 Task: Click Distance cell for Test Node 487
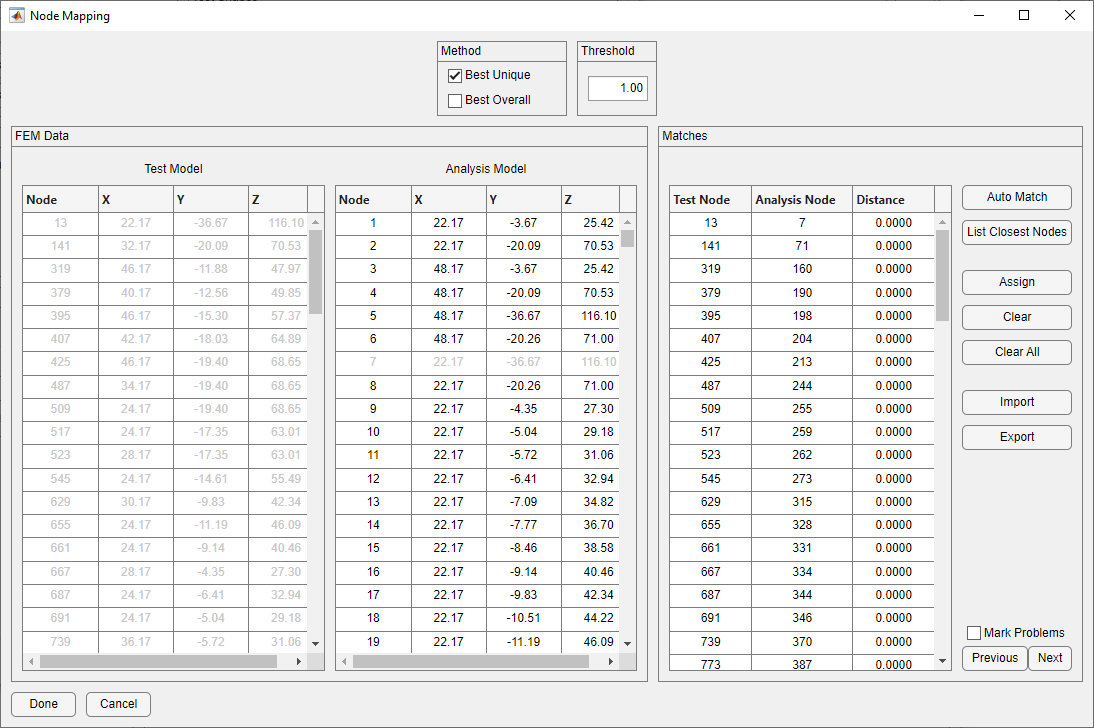tap(893, 386)
